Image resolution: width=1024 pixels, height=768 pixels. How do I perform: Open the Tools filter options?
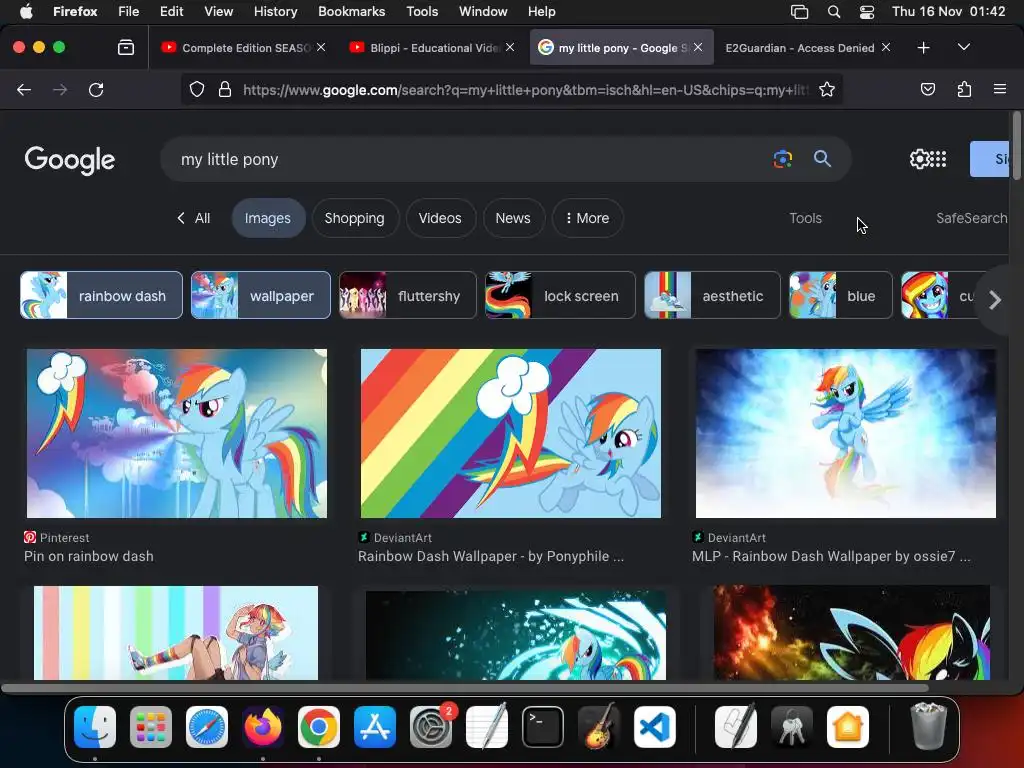point(805,218)
